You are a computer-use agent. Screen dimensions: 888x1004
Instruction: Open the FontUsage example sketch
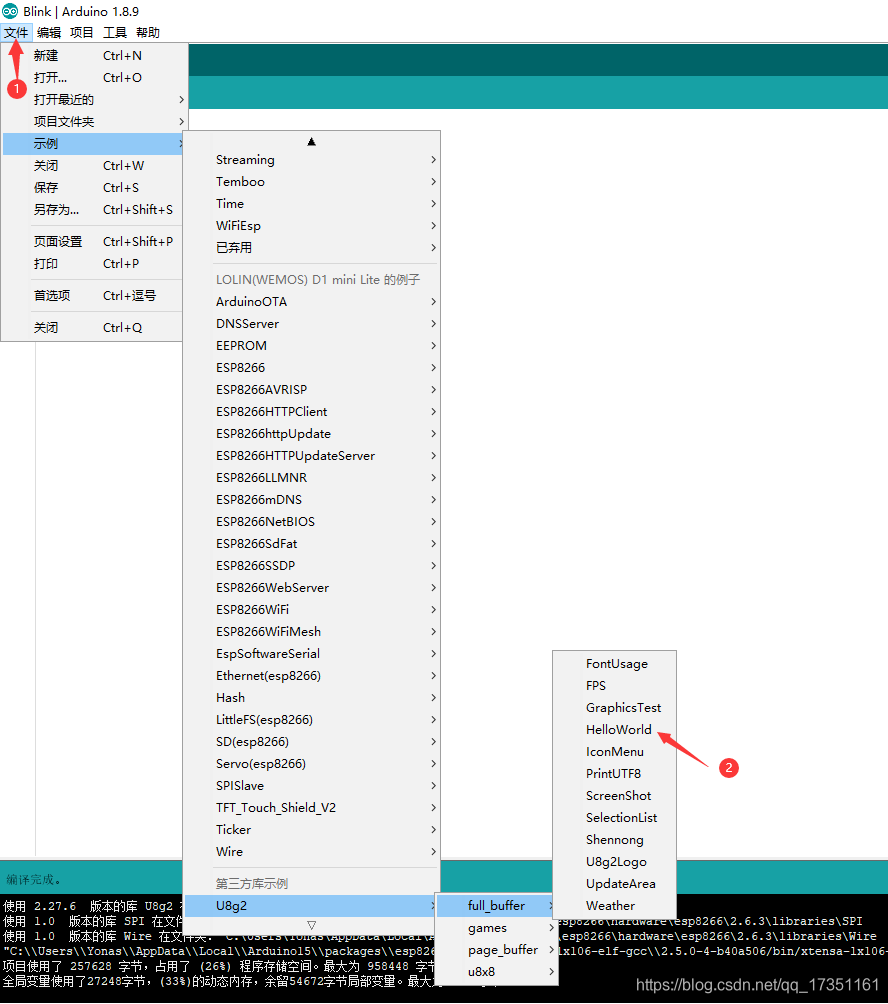point(615,664)
